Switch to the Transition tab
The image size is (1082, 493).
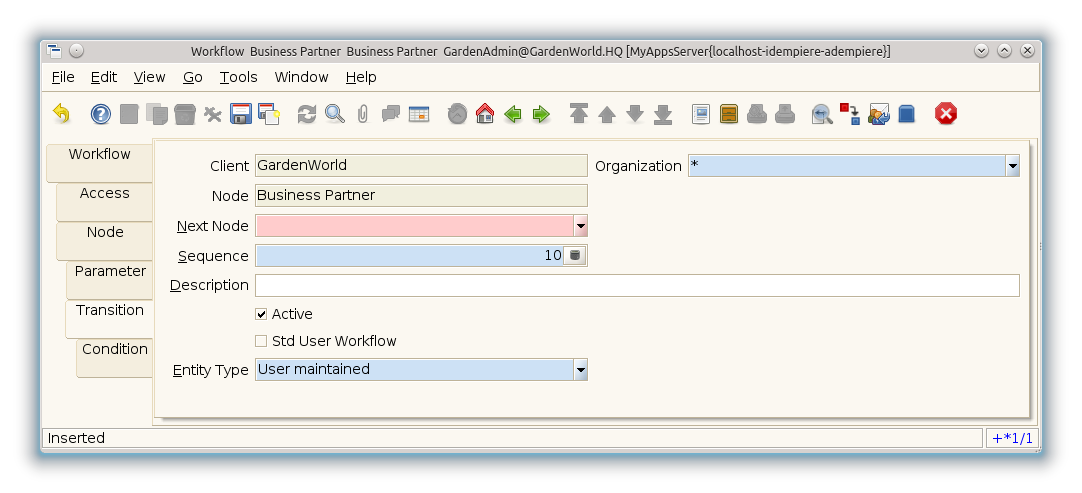point(110,311)
